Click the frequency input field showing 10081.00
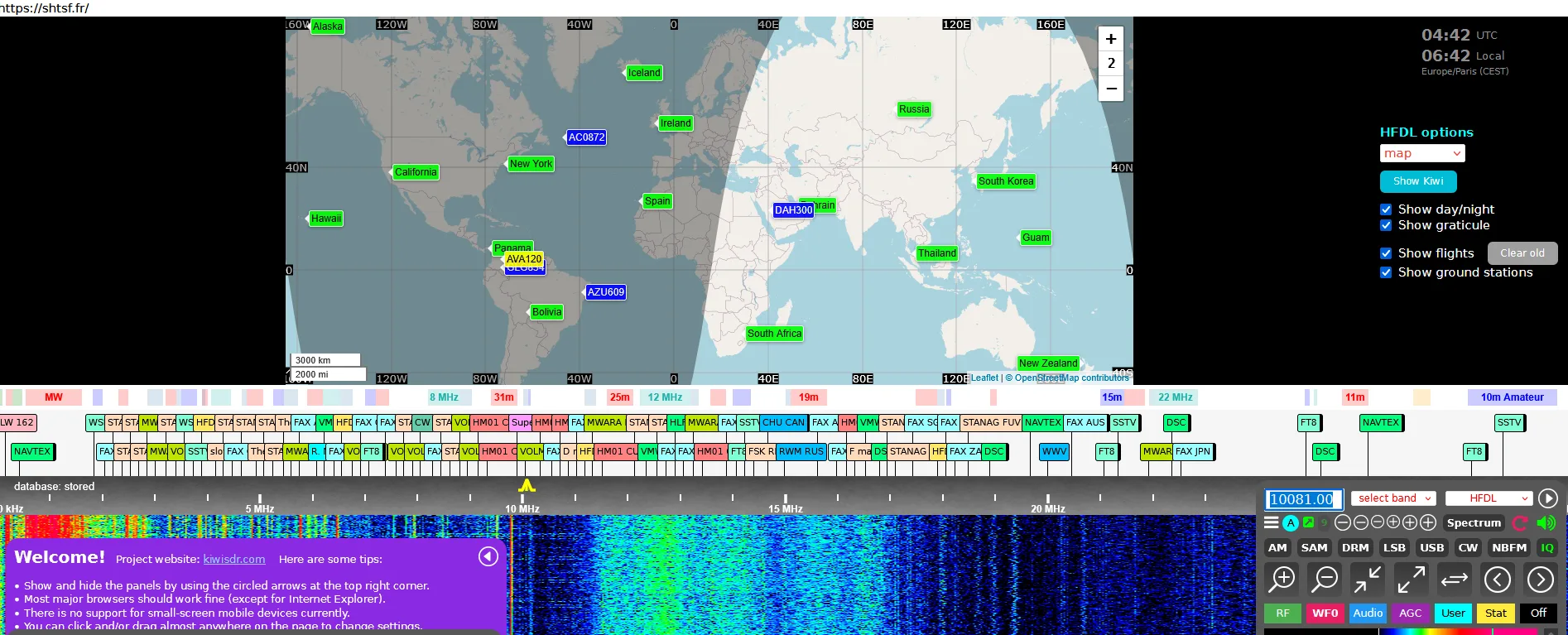 (1303, 499)
